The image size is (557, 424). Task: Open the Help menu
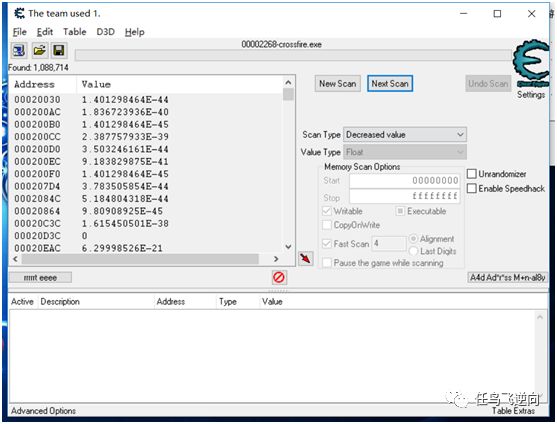point(135,32)
